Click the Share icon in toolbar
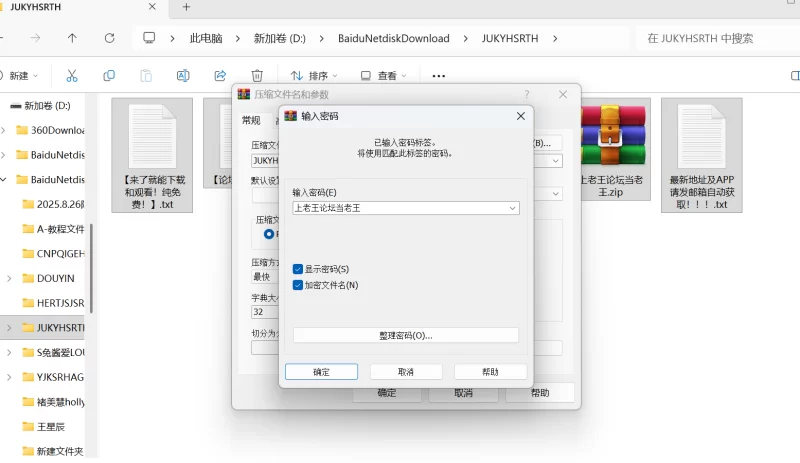Image resolution: width=800 pixels, height=463 pixels. coord(220,75)
